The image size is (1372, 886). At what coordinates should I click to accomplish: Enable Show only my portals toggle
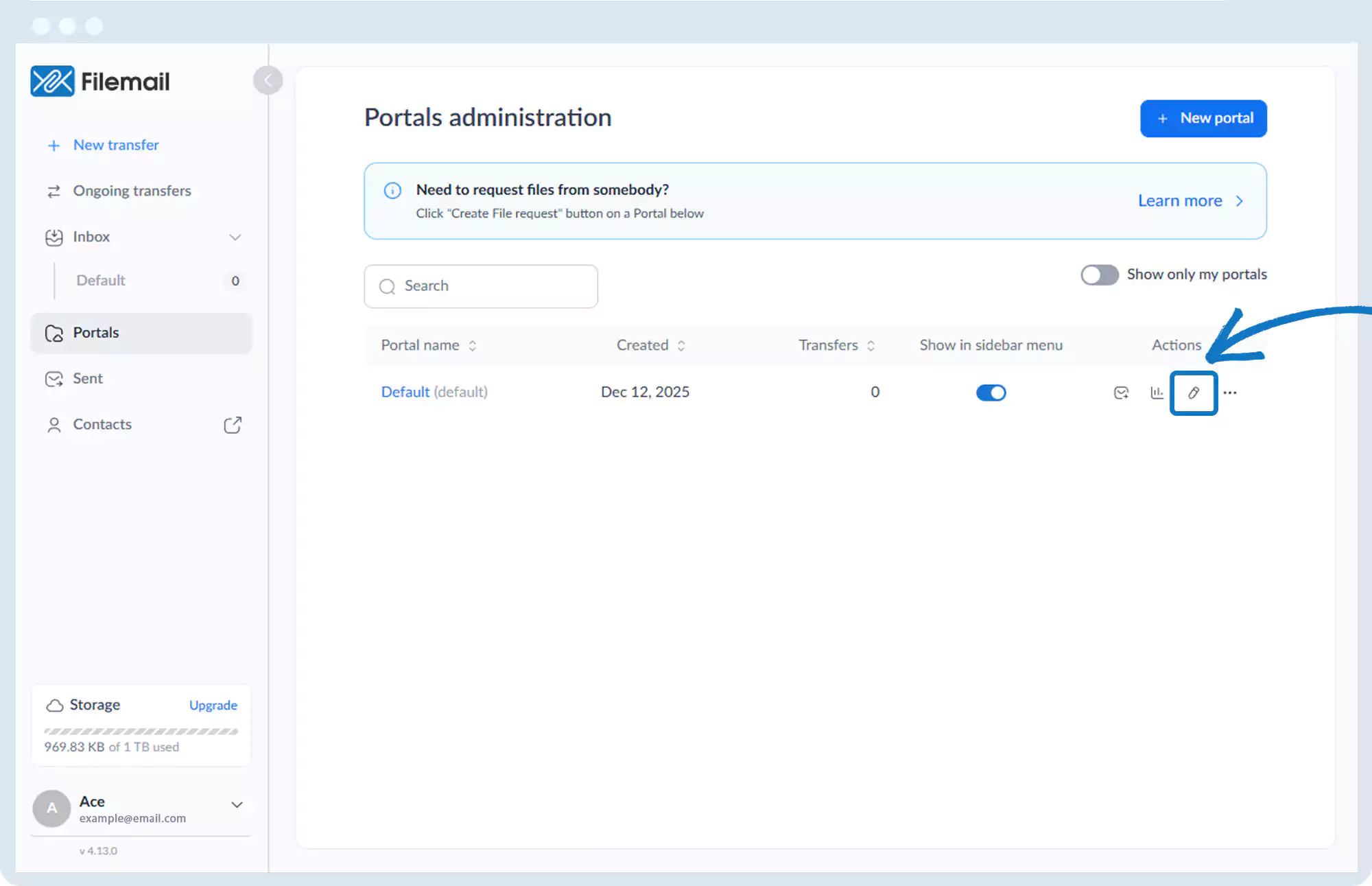click(x=1099, y=275)
